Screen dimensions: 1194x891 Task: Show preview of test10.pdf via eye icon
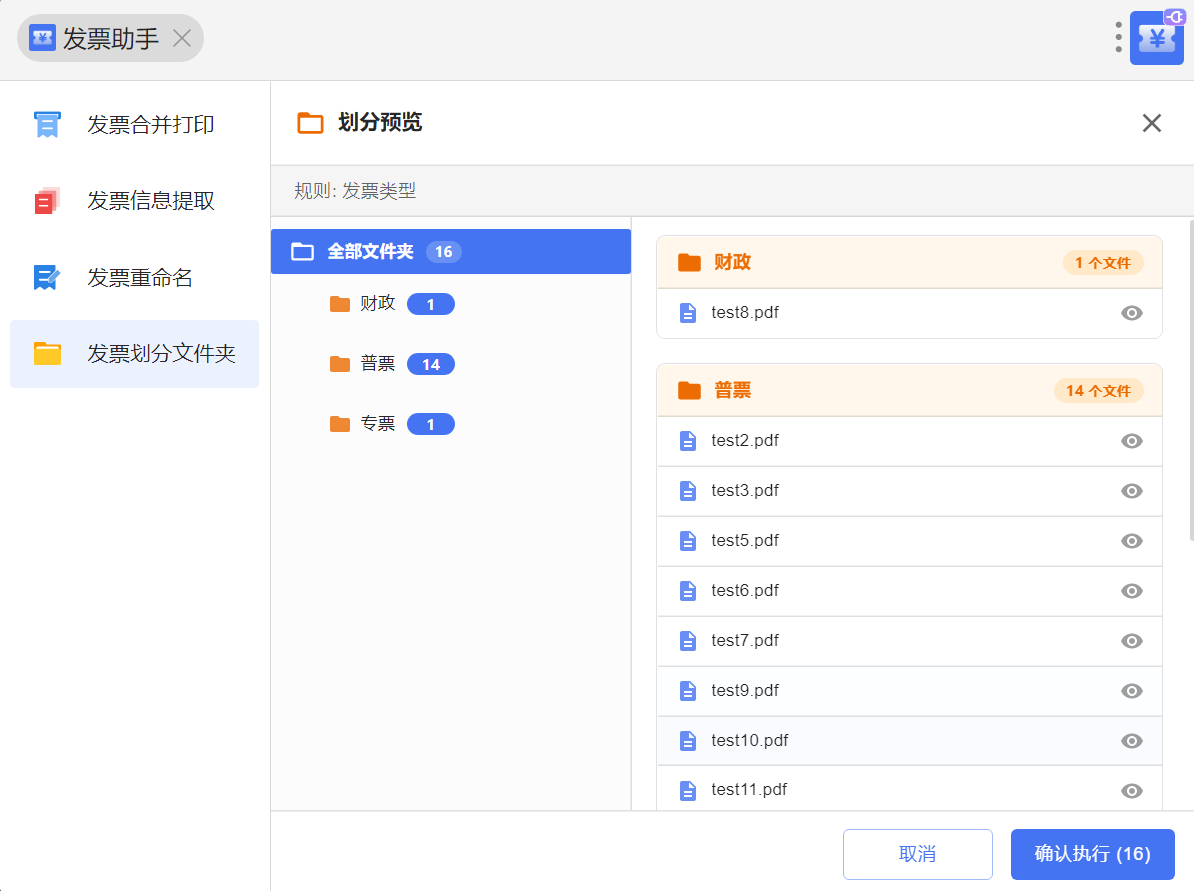point(1131,741)
